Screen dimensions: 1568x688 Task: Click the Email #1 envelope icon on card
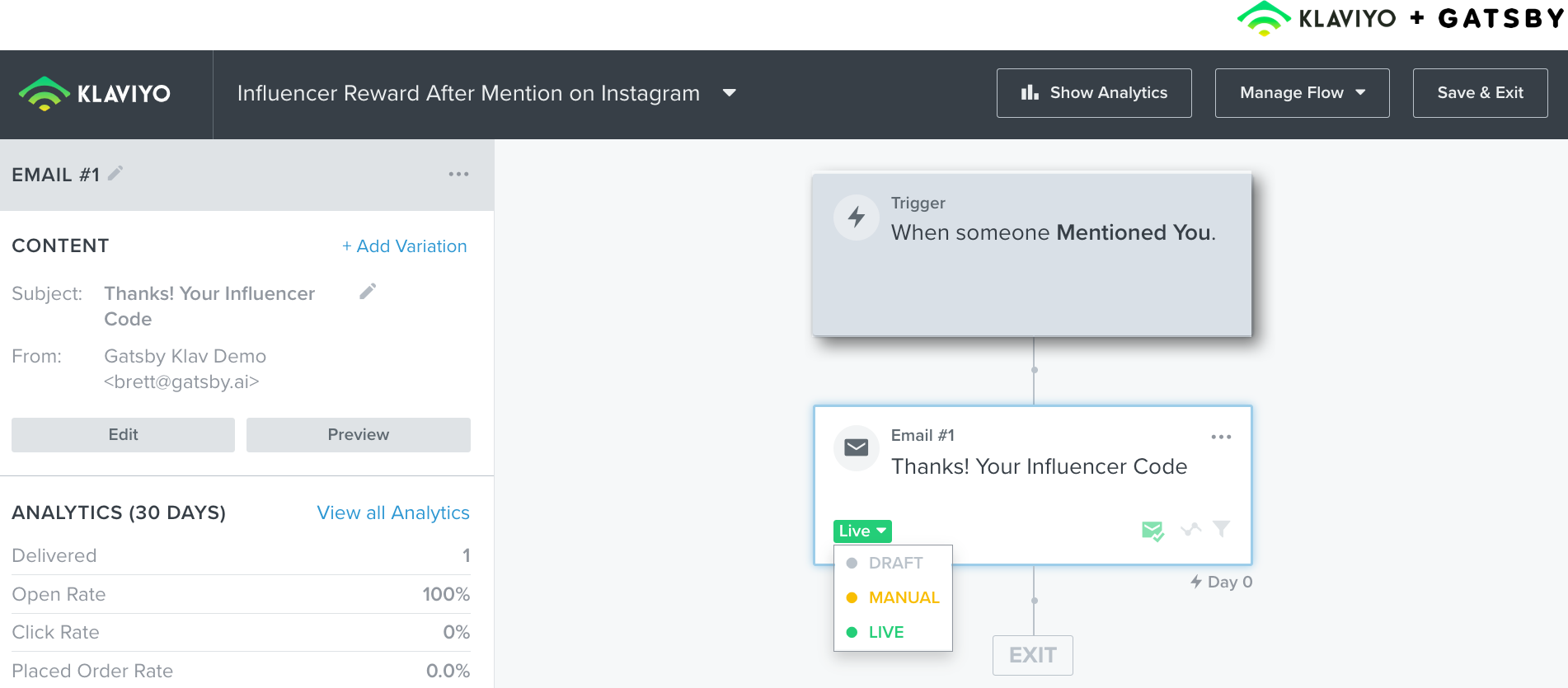pyautogui.click(x=857, y=447)
